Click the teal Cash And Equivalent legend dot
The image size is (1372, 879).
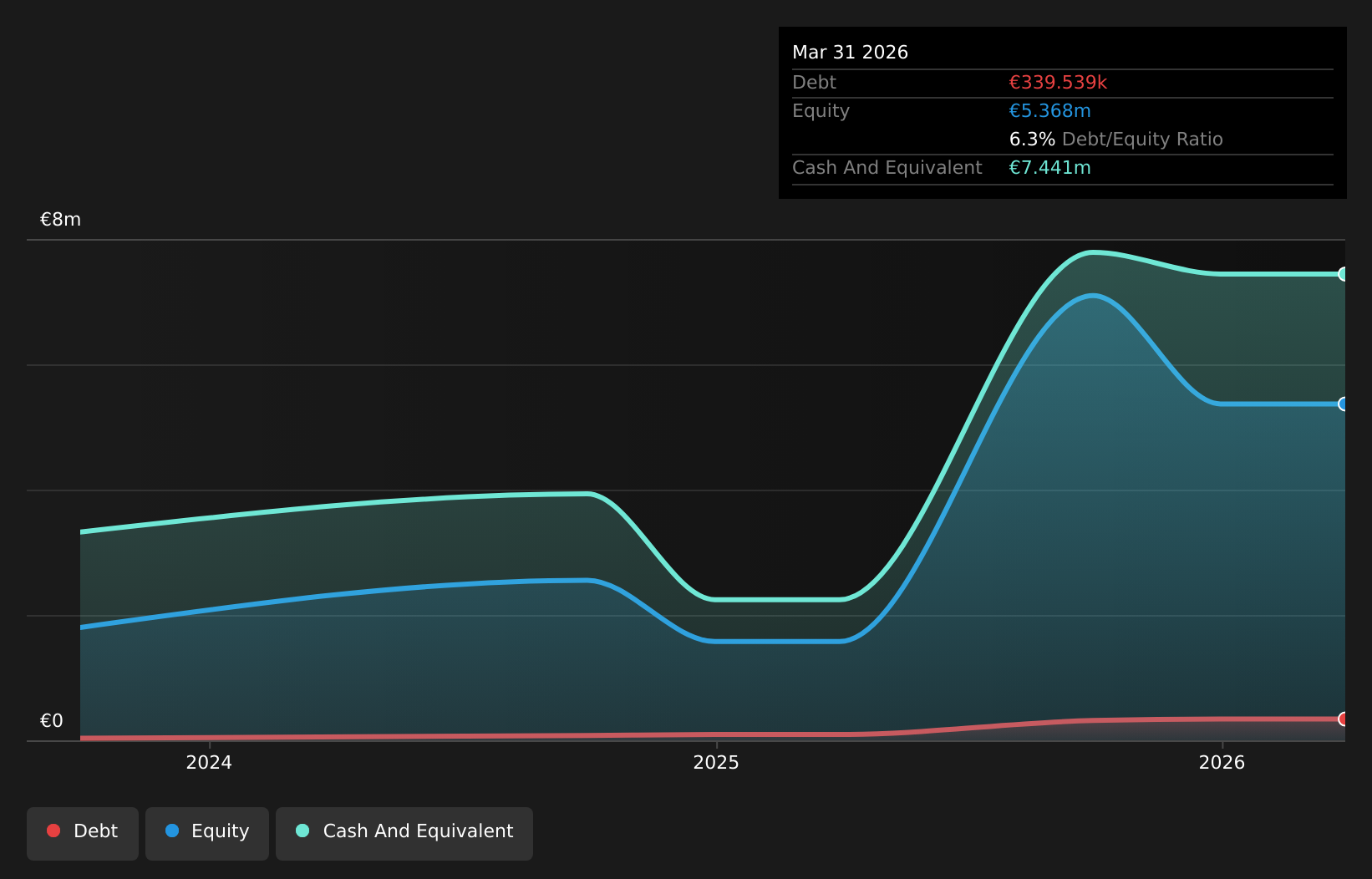tap(302, 831)
